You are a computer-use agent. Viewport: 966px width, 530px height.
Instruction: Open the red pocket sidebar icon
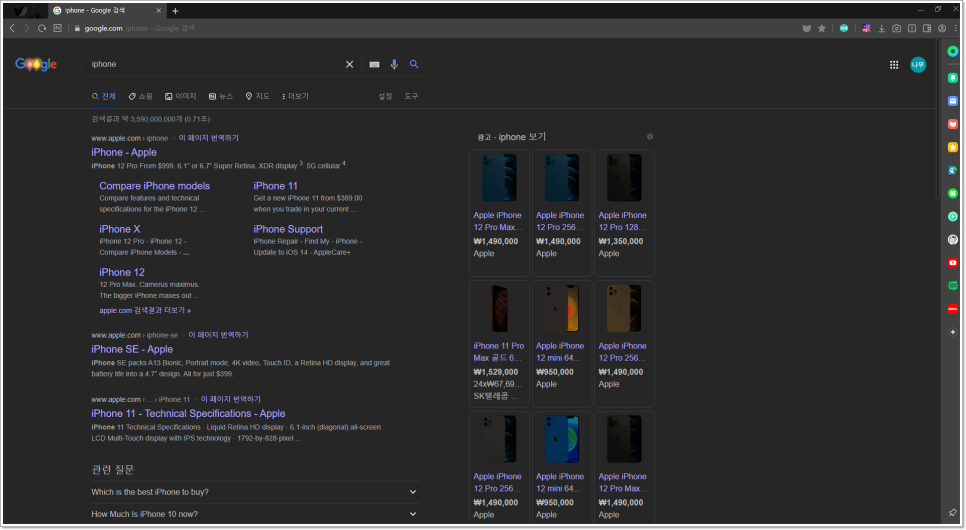(952, 124)
